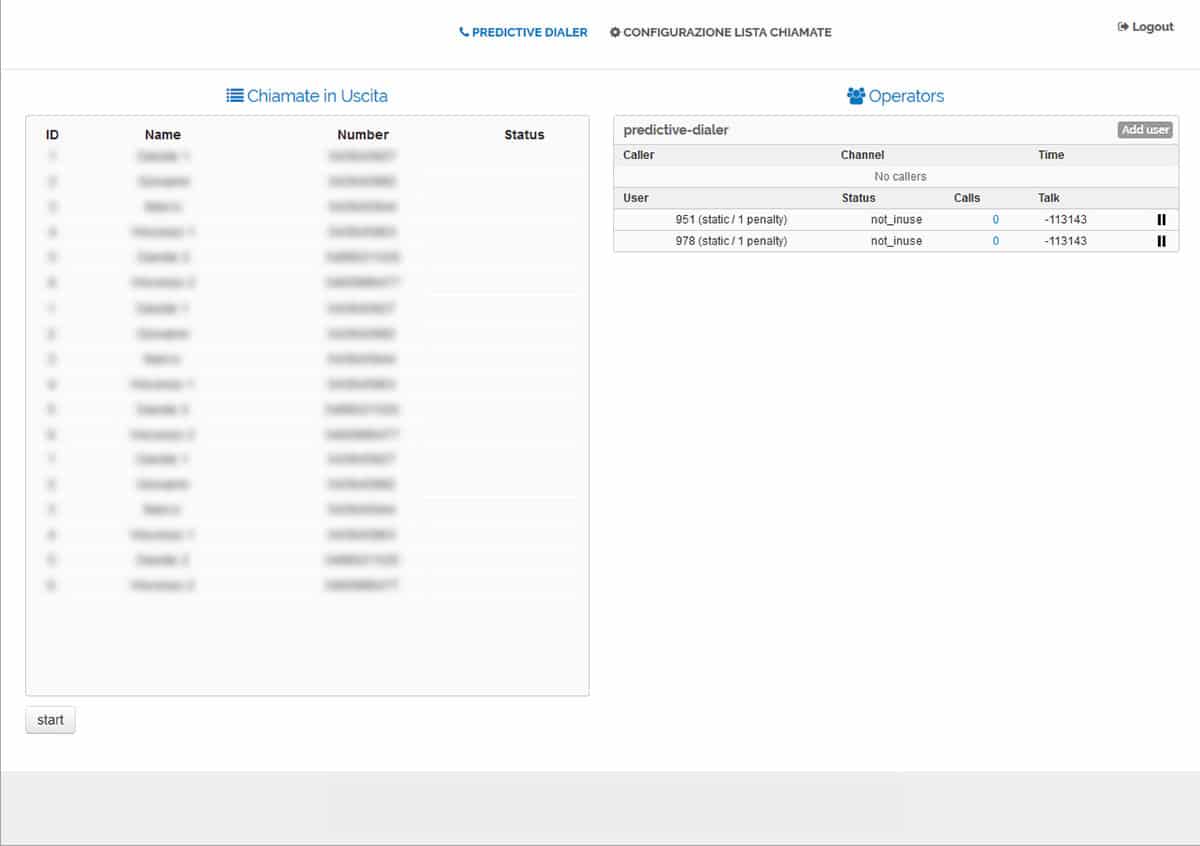Click the Logout link text
The width and height of the screenshot is (1200, 846).
click(1152, 27)
